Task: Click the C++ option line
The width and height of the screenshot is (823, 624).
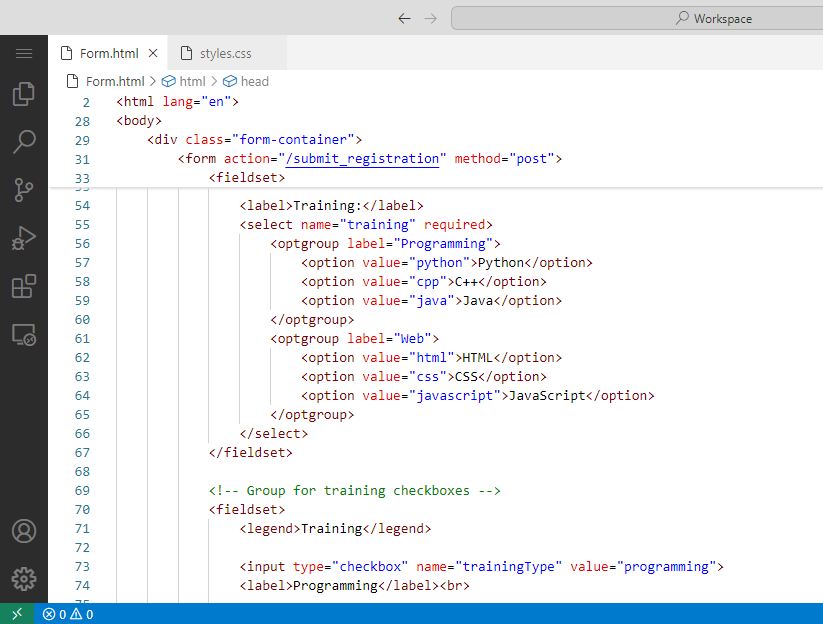Action: (424, 282)
